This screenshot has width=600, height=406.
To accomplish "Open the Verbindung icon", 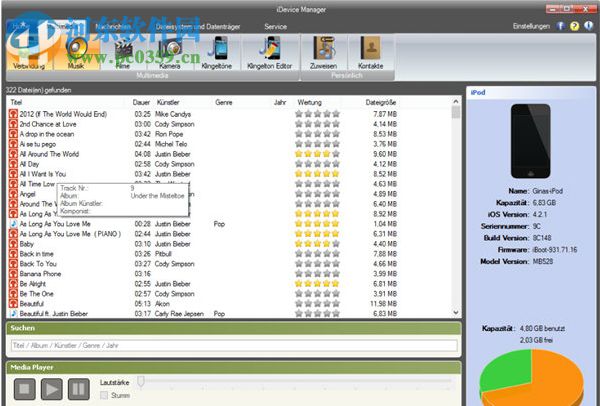I will click(29, 52).
